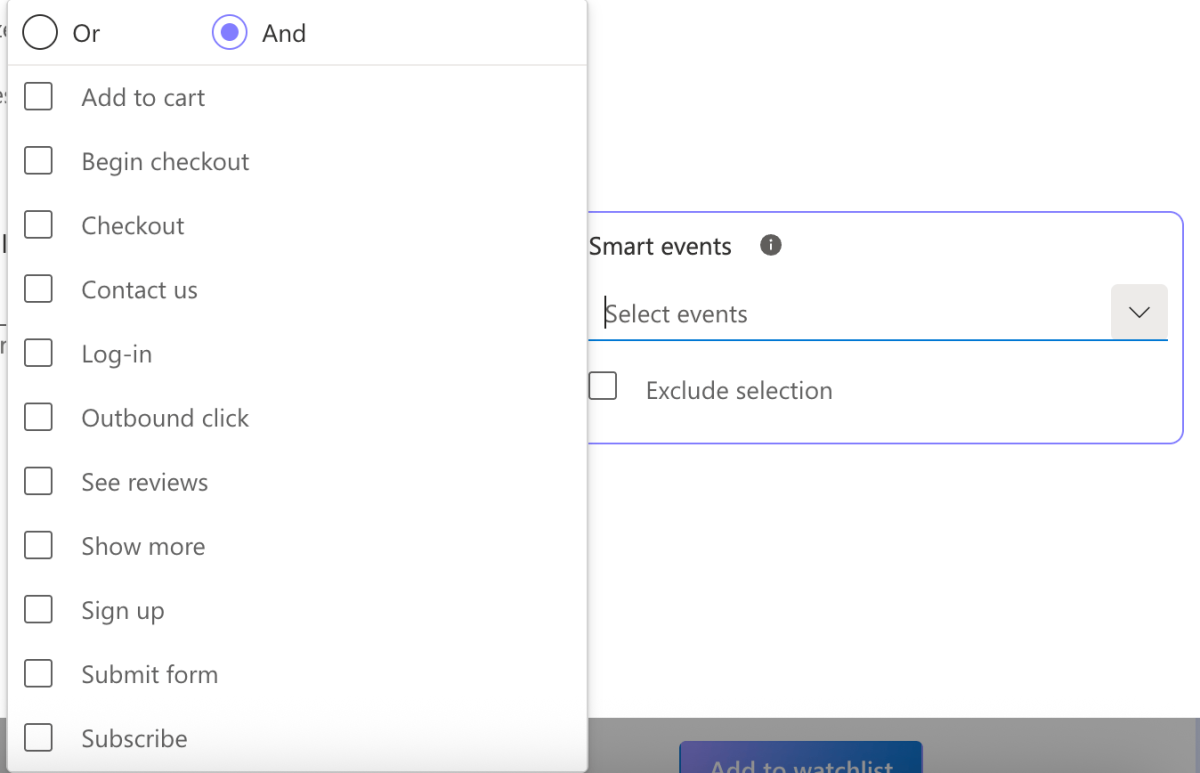Tick the Add to cart checkbox

coord(38,97)
